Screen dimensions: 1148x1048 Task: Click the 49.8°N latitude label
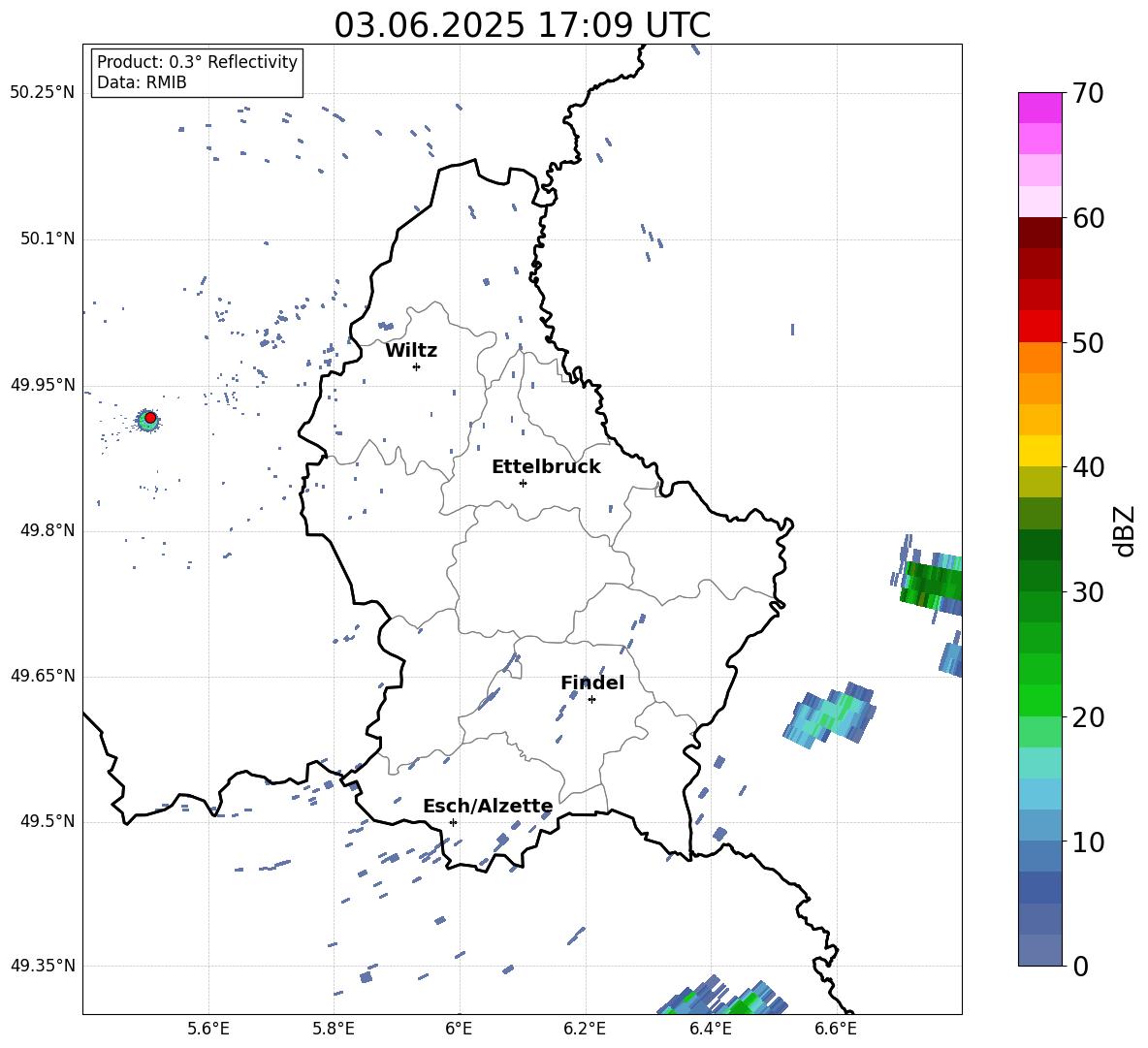(48, 530)
